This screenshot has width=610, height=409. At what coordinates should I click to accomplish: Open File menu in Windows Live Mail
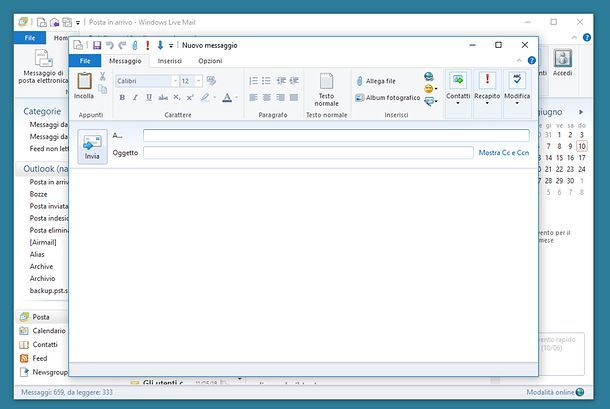30,38
